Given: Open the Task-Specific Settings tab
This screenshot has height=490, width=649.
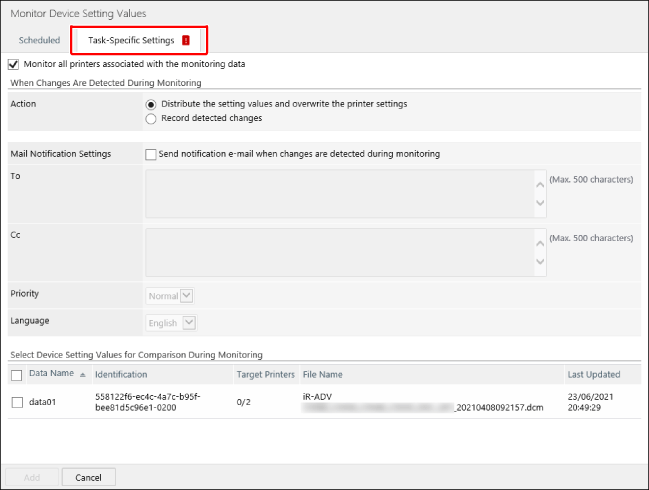Looking at the screenshot, I should pos(130,40).
